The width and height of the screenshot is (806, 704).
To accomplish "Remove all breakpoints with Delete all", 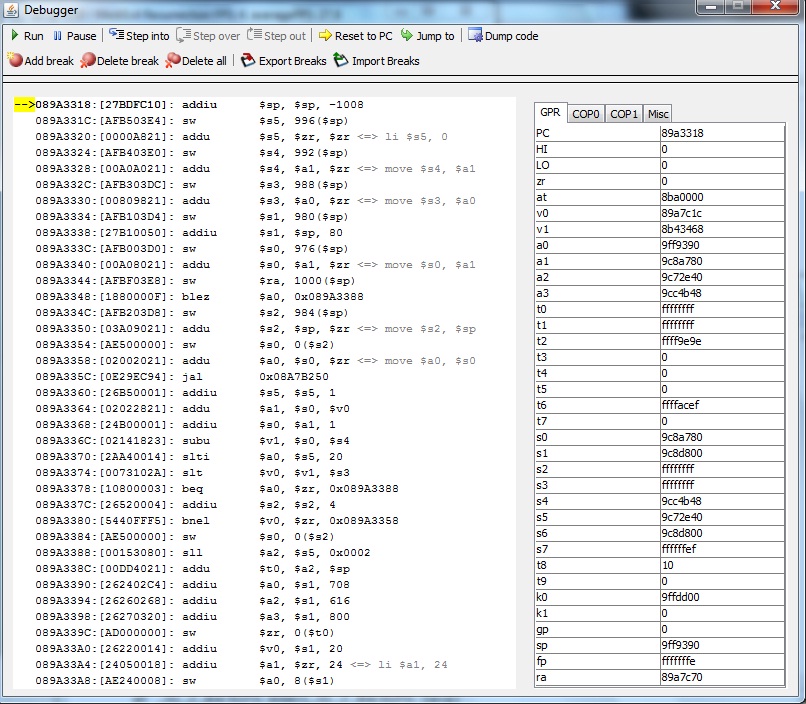I will (196, 61).
